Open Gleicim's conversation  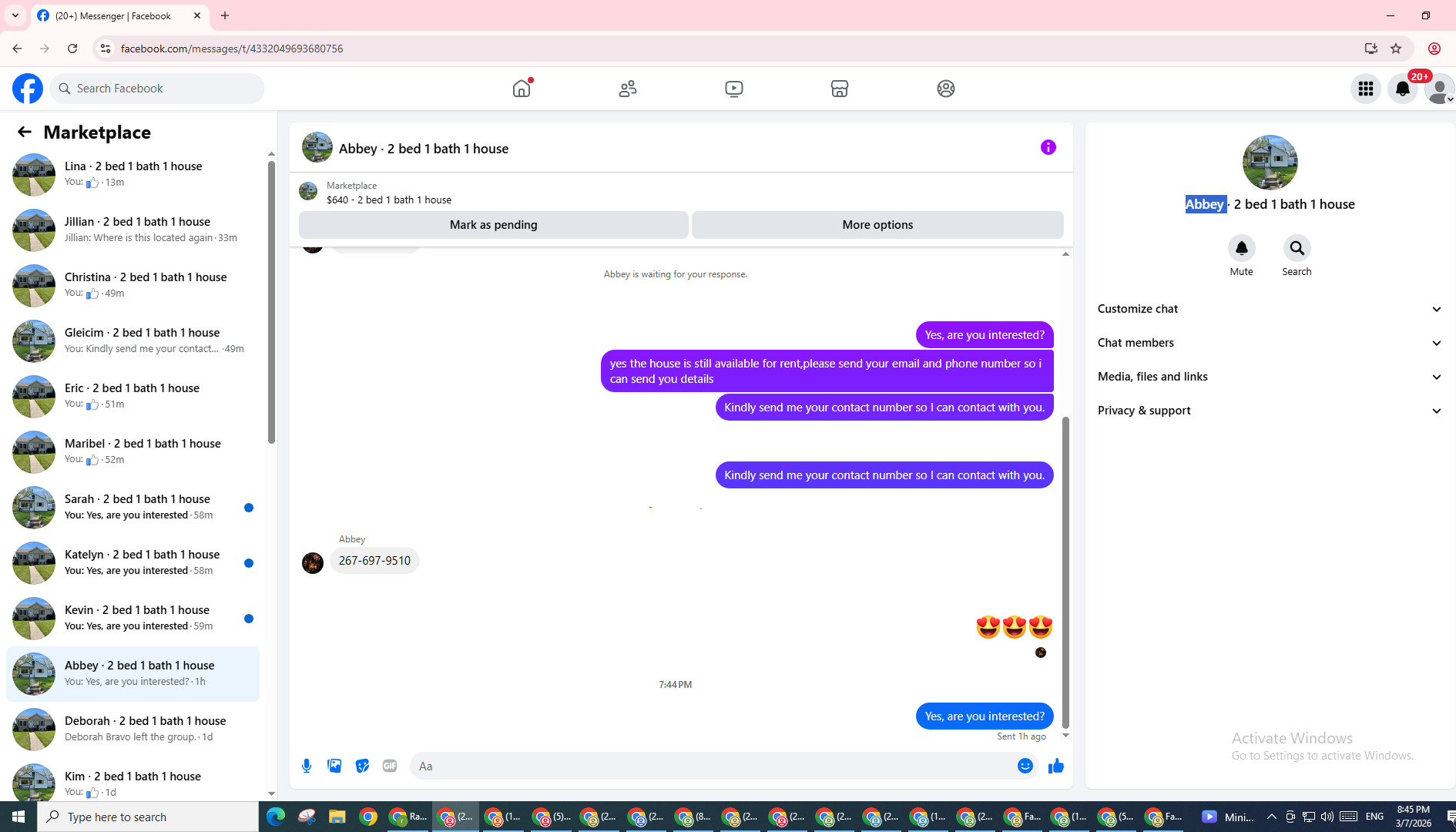pyautogui.click(x=133, y=341)
